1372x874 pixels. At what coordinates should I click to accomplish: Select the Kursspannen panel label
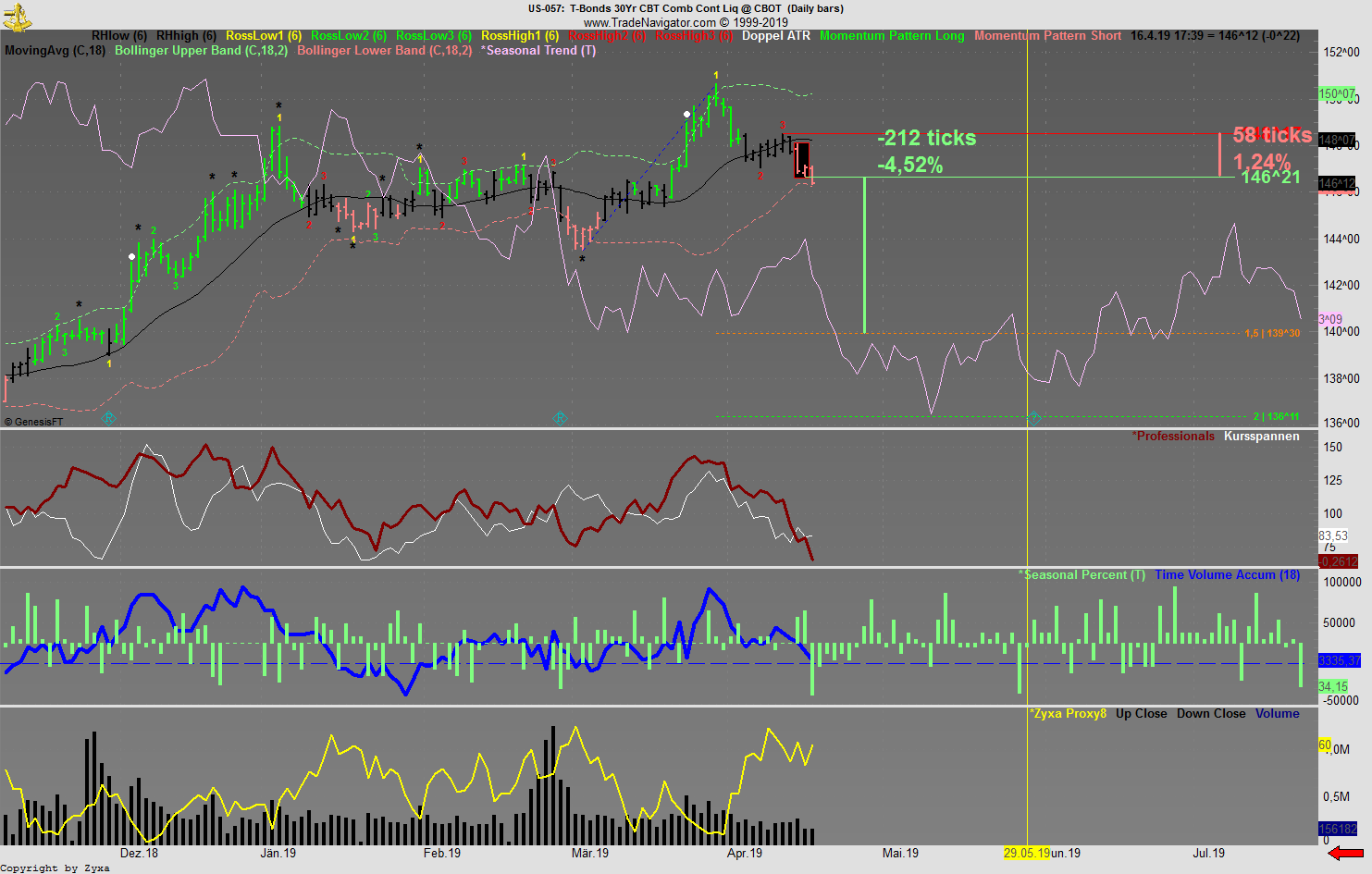(1261, 436)
